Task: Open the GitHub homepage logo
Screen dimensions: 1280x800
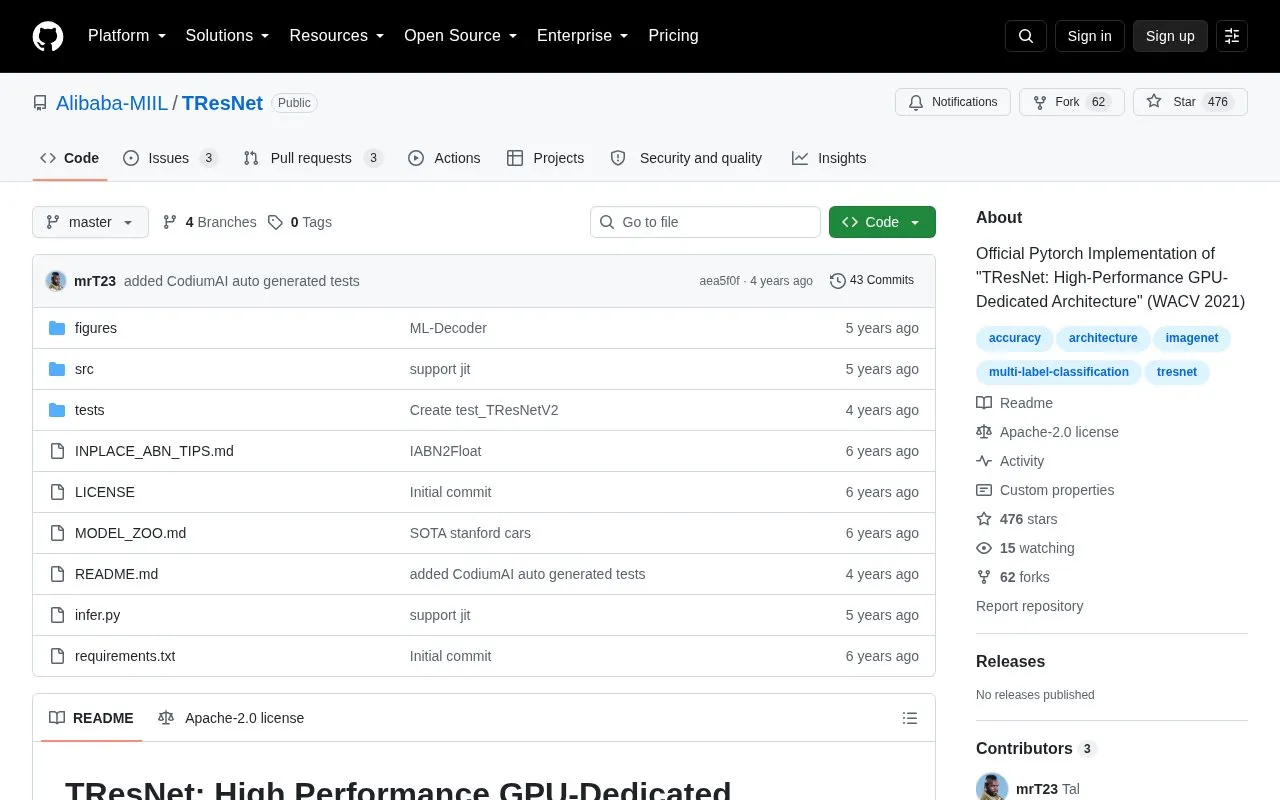Action: (x=48, y=36)
